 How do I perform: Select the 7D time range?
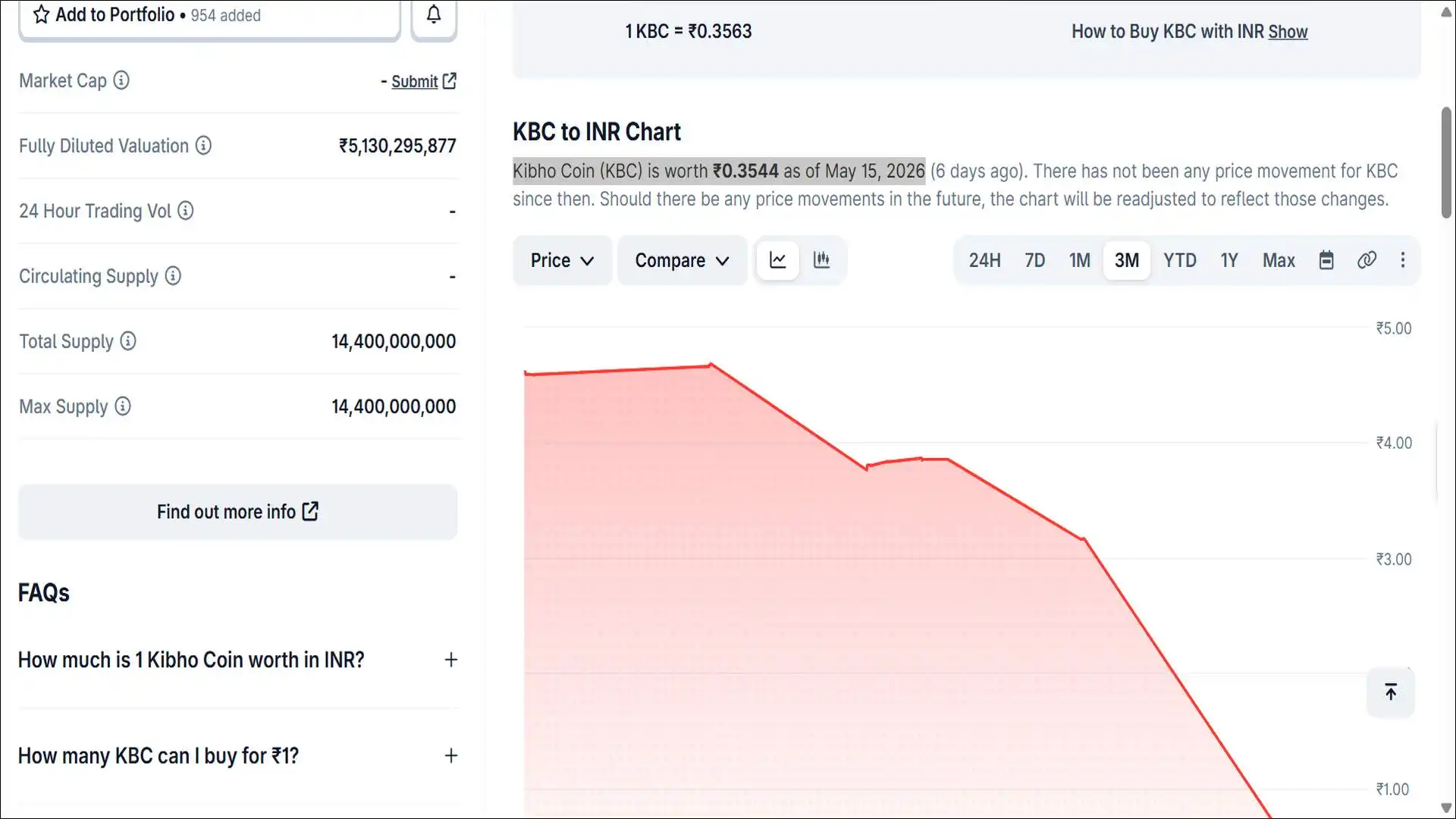pyautogui.click(x=1034, y=260)
